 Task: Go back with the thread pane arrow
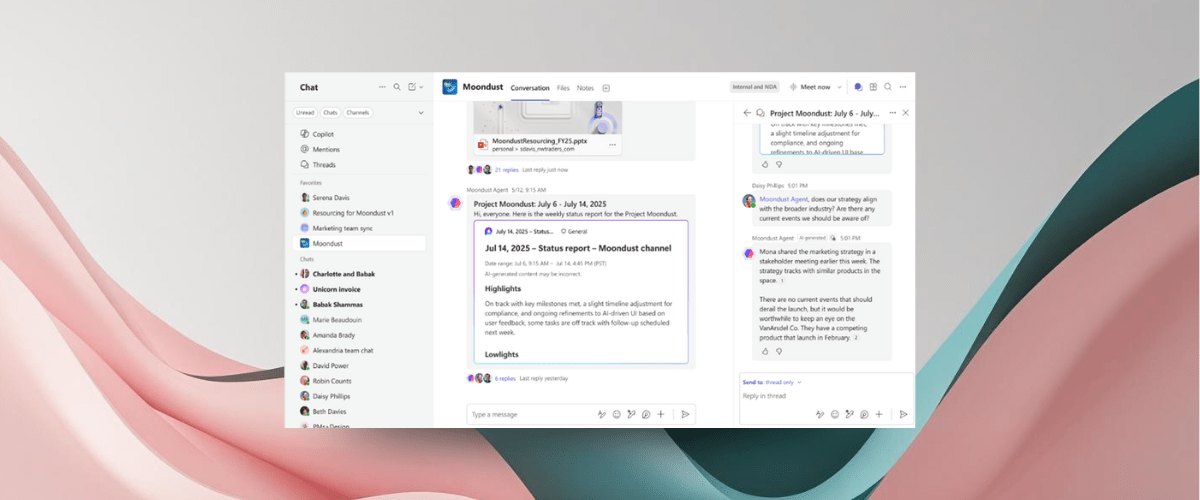(747, 113)
